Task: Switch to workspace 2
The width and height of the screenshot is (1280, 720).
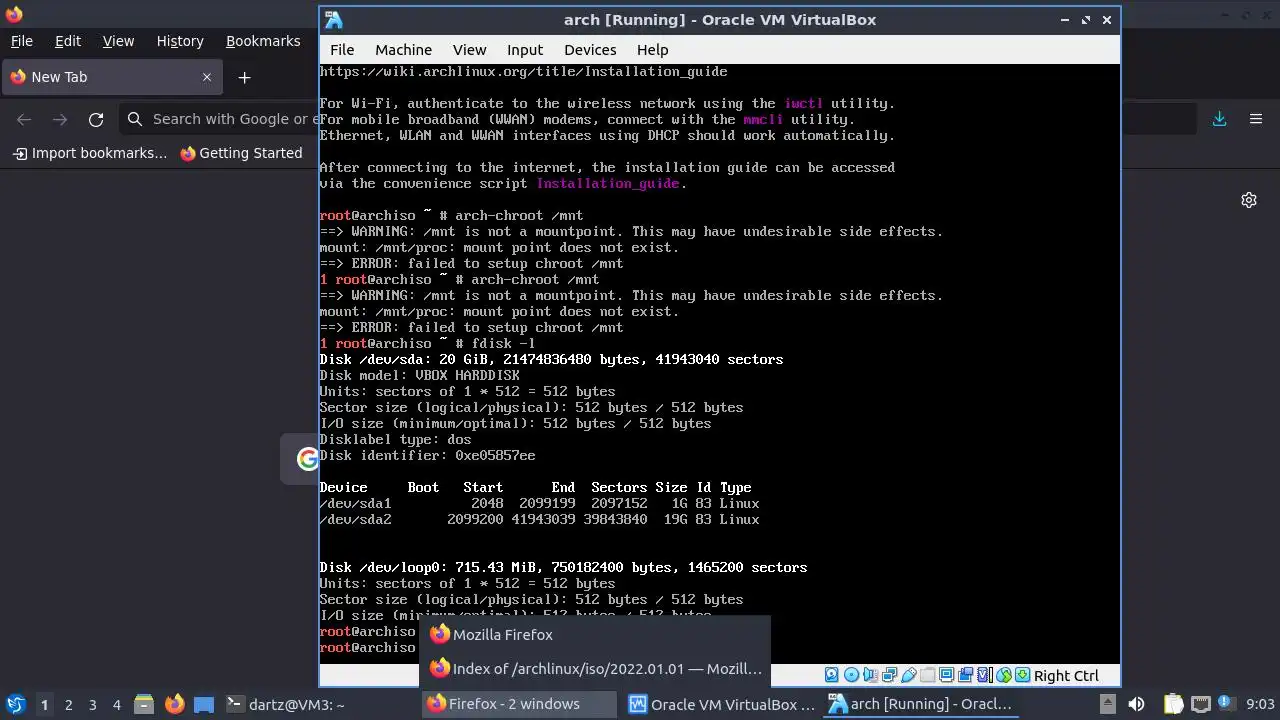Action: pyautogui.click(x=68, y=704)
